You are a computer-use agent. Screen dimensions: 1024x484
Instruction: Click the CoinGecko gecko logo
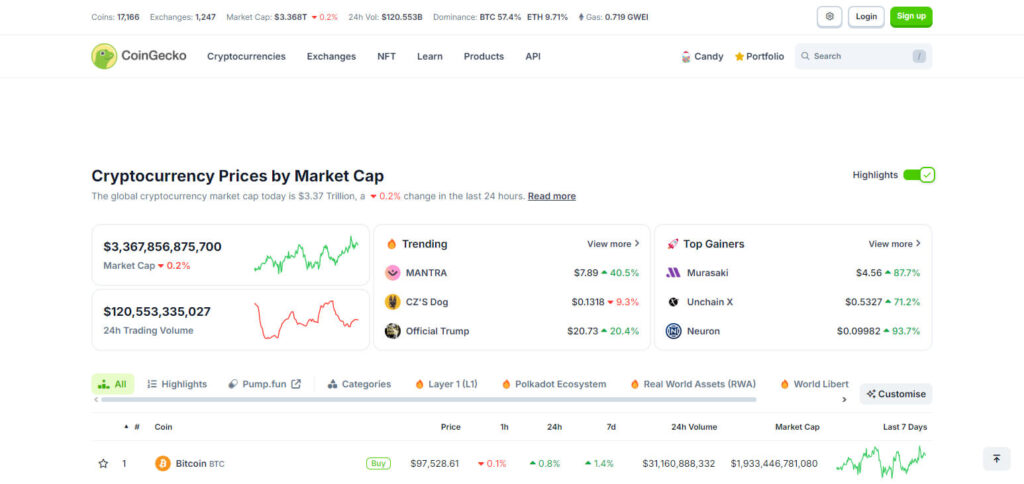[104, 56]
